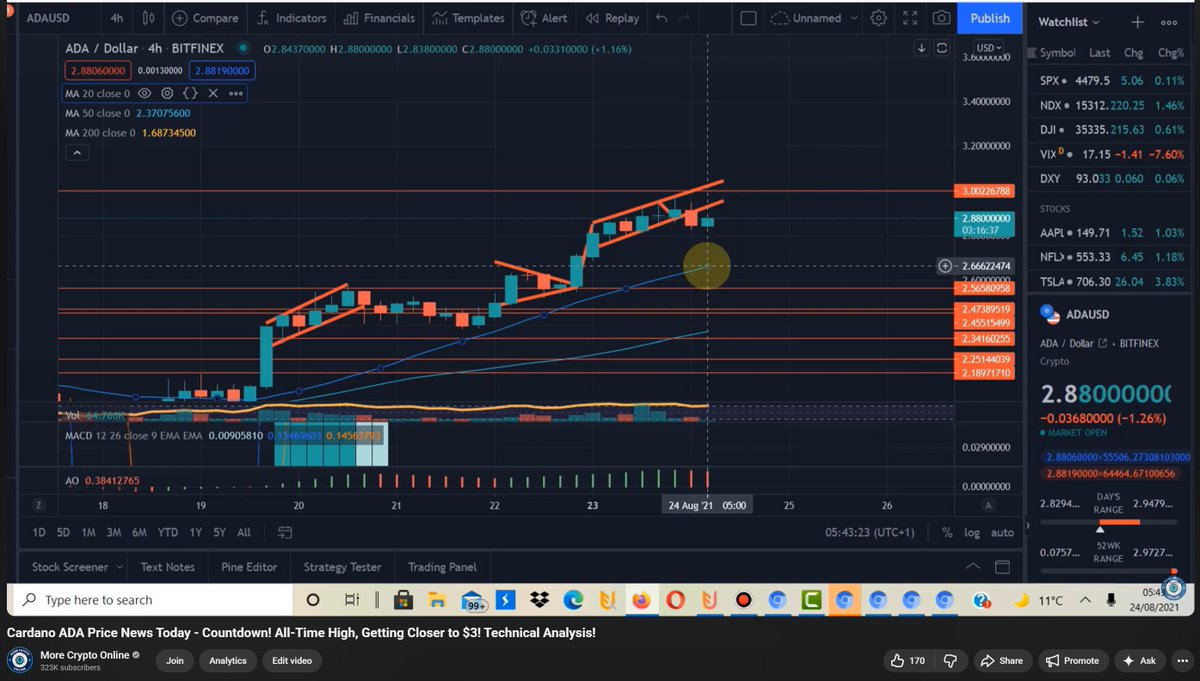The width and height of the screenshot is (1200, 681).
Task: Collapse the bottom panel with chevron
Action: coord(973,567)
